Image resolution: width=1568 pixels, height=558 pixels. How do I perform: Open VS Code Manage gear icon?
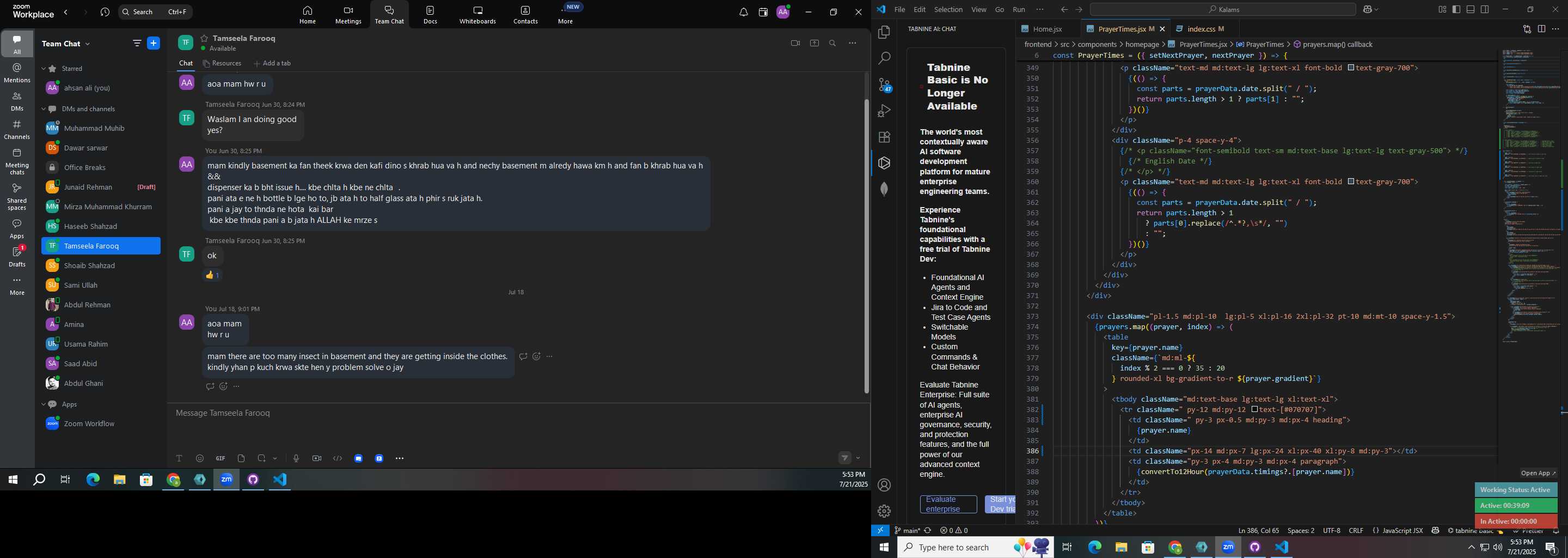(884, 511)
